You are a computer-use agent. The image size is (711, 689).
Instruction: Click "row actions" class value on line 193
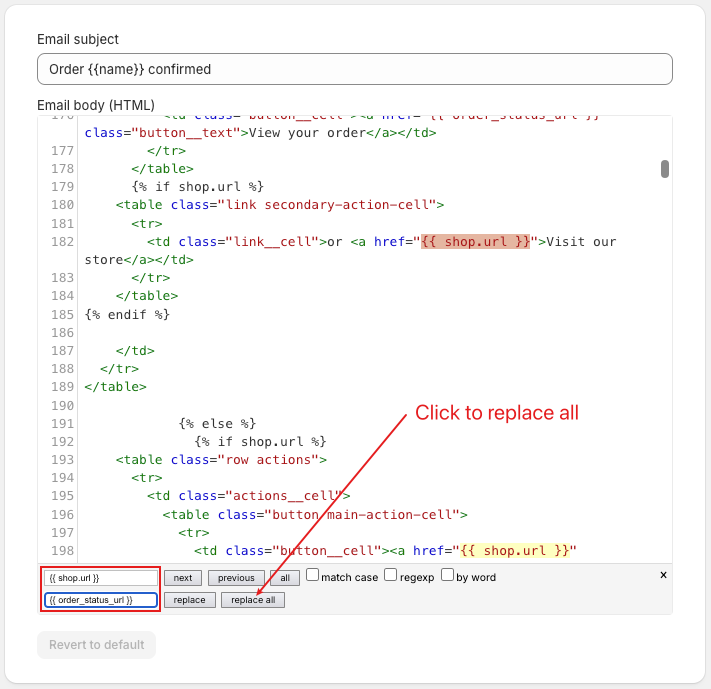point(272,460)
